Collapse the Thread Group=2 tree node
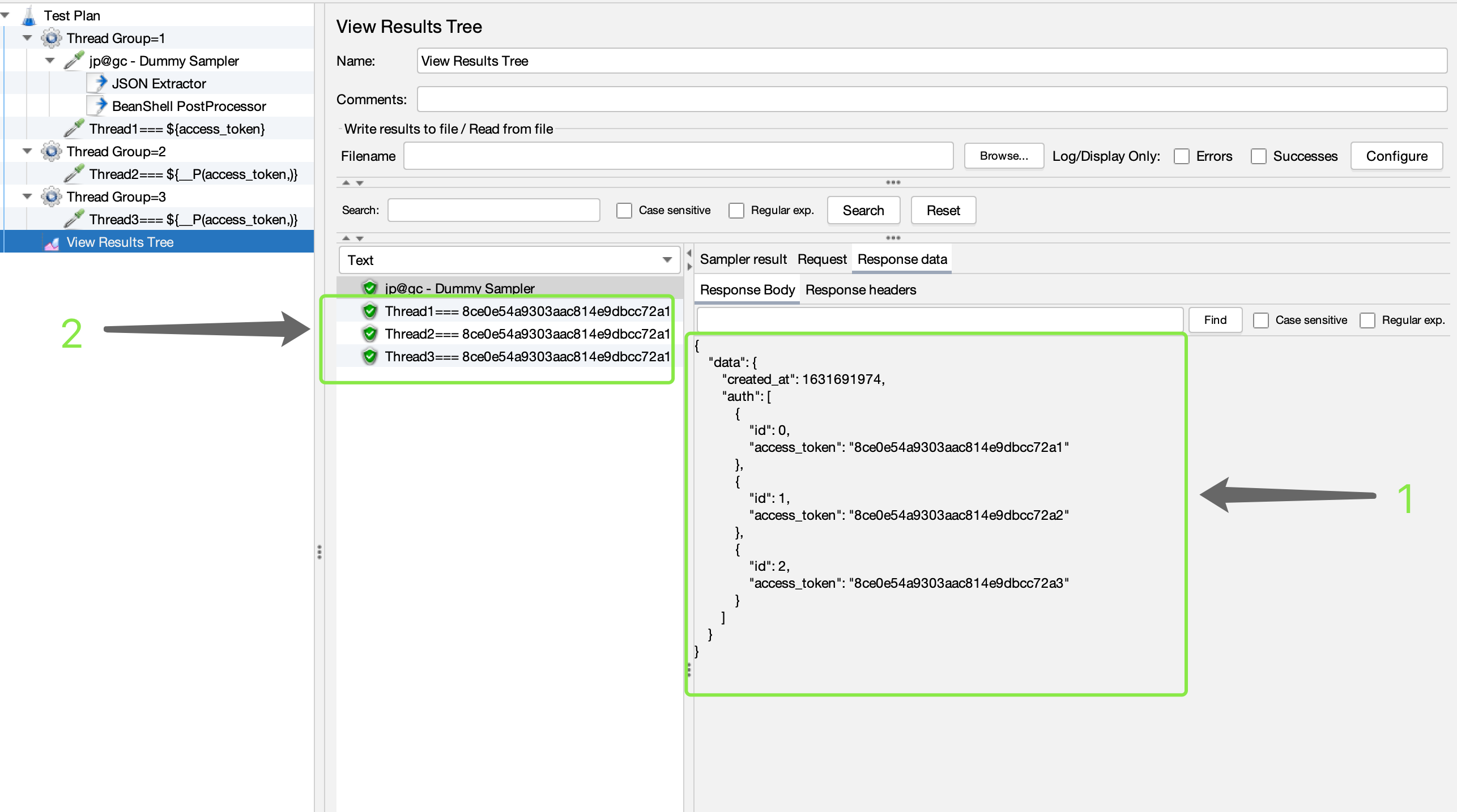Screen dimensions: 1457x812 [27, 151]
